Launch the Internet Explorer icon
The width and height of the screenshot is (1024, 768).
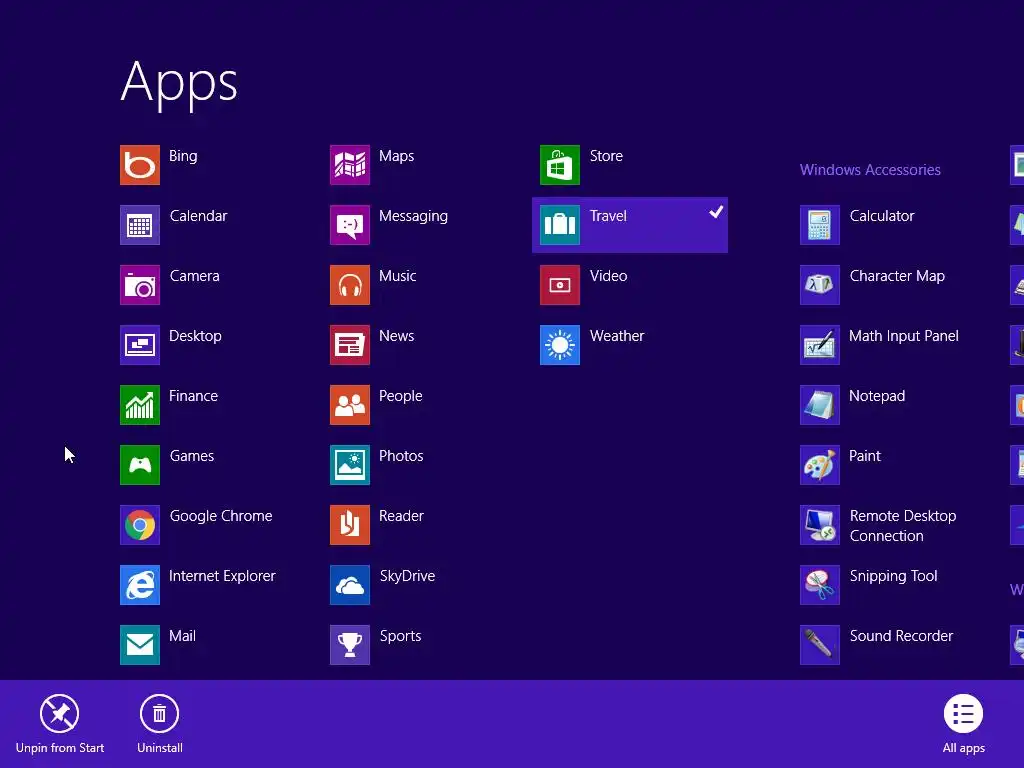click(x=140, y=586)
